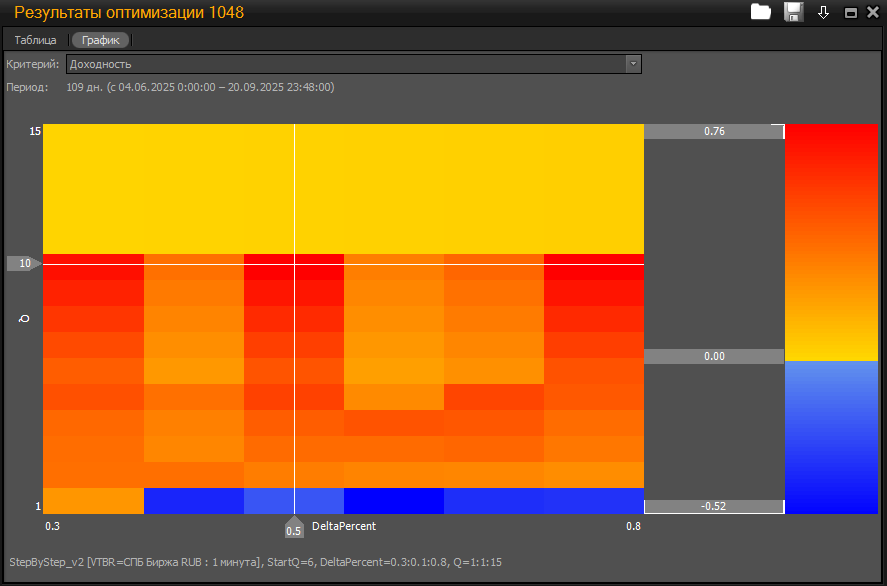Click the -0.52 minimum scale label

point(714,506)
